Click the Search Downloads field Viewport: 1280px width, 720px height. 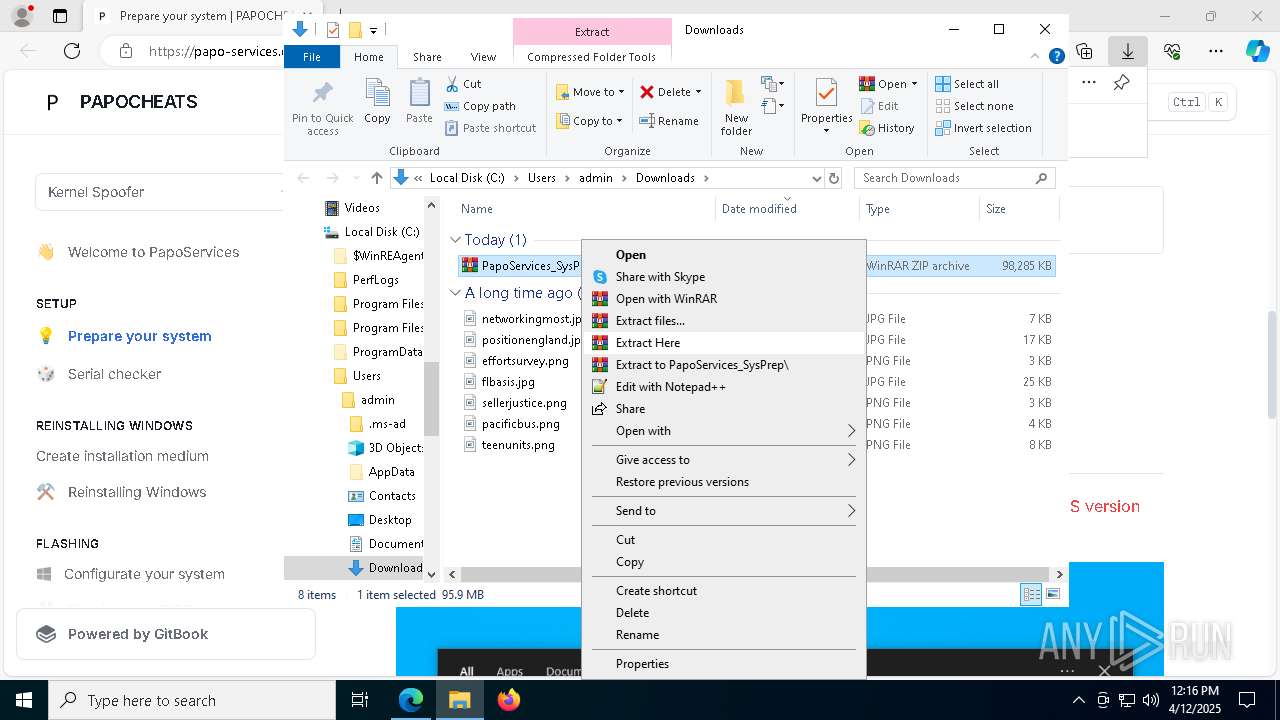pyautogui.click(x=955, y=178)
